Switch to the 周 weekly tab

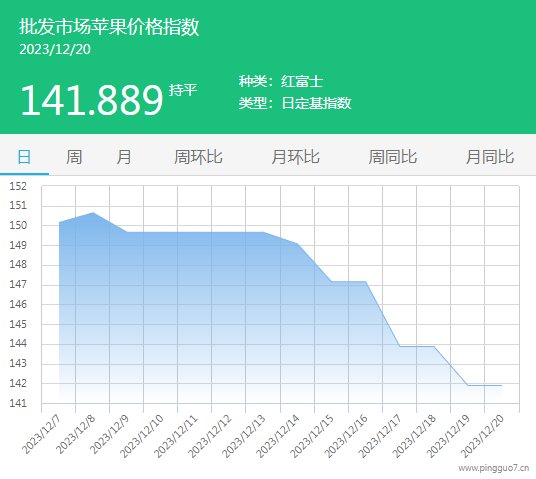point(74,157)
